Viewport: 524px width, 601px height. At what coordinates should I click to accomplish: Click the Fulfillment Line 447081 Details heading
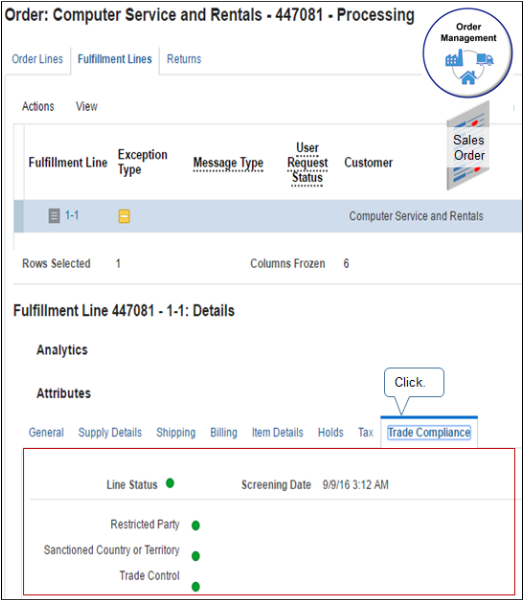tap(124, 311)
